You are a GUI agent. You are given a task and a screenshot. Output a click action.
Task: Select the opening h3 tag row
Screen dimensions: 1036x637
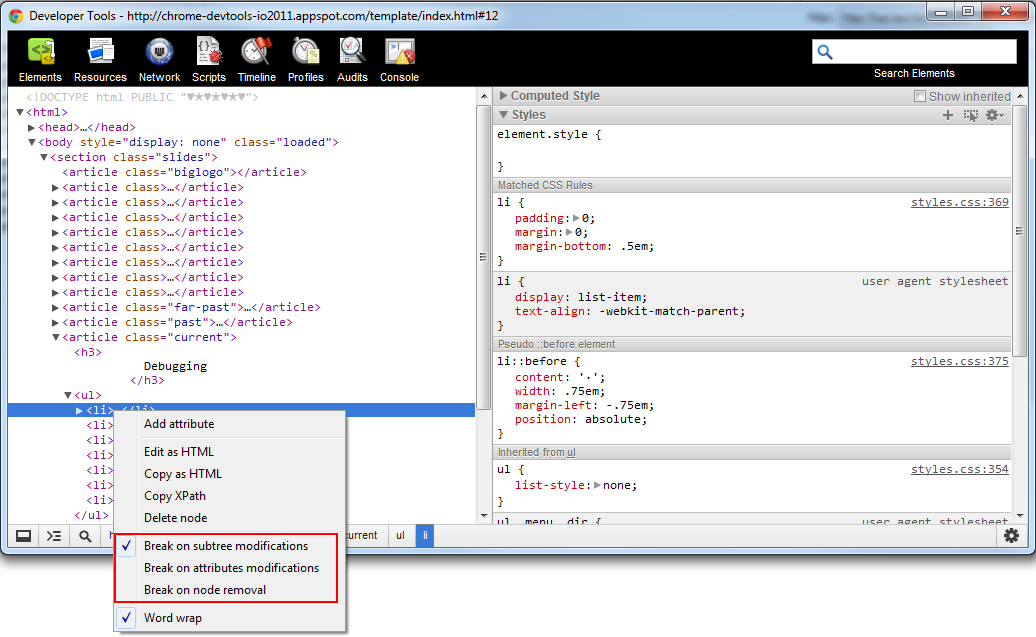pyautogui.click(x=88, y=352)
